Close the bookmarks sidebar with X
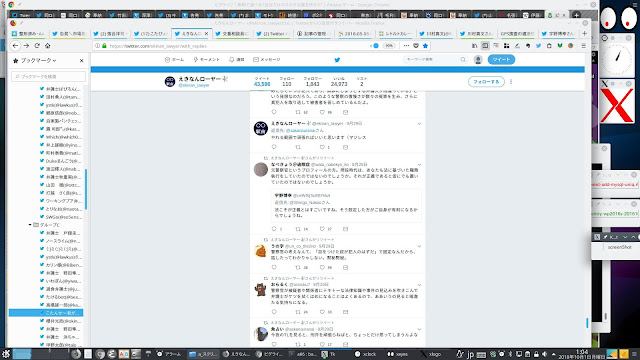This screenshot has width=640, height=360. 82,60
